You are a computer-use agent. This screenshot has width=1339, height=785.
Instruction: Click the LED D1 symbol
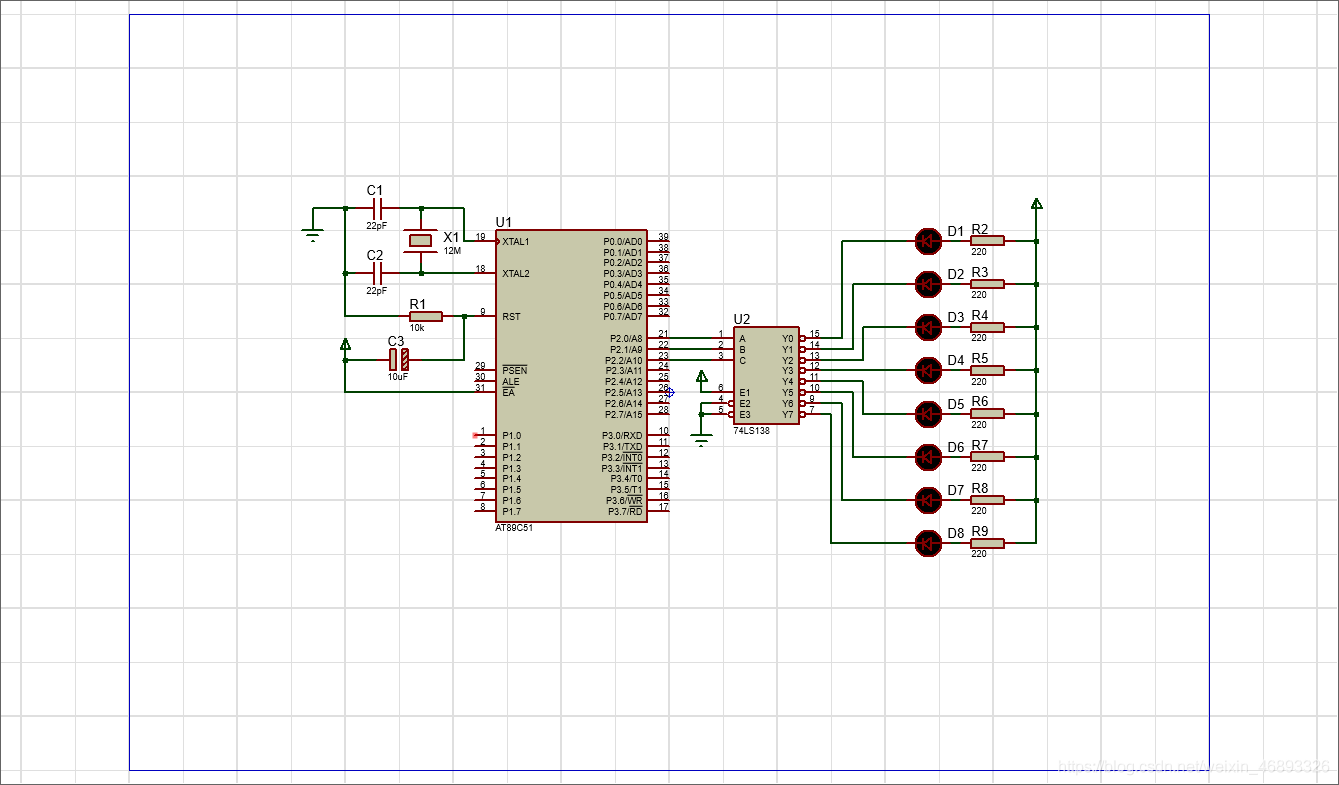click(x=929, y=240)
